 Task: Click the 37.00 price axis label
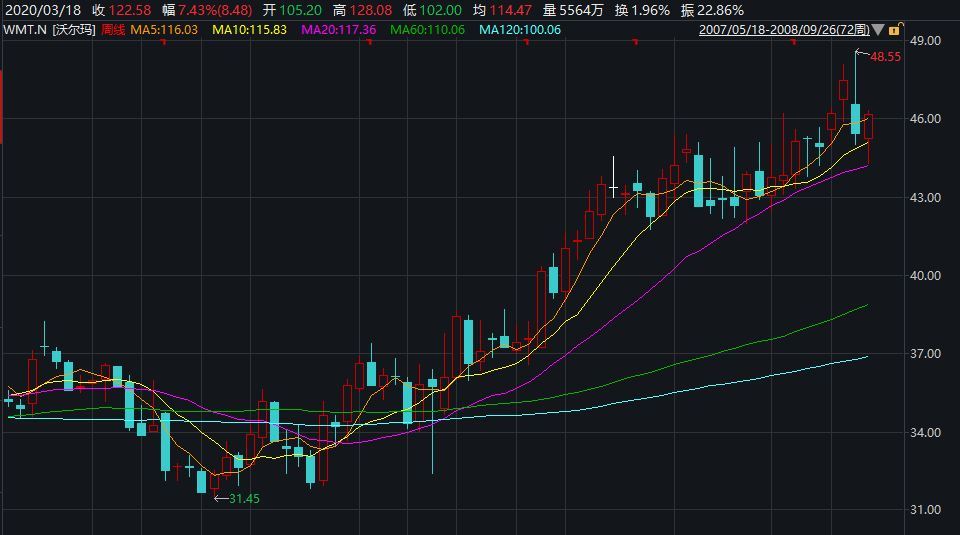[x=925, y=354]
